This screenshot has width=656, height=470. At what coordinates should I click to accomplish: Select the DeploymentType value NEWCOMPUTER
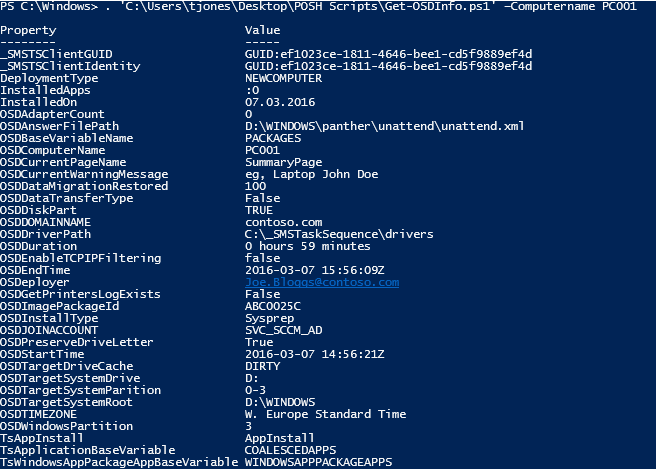(x=283, y=78)
